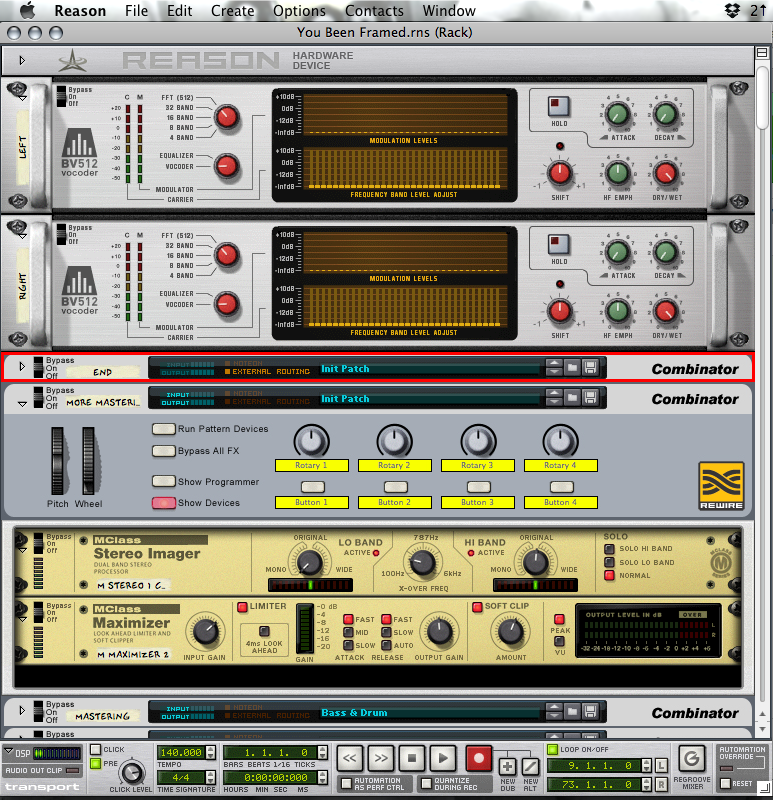Step patch on MORE MASTERI Combinator arrows
The image size is (773, 800).
(554, 397)
